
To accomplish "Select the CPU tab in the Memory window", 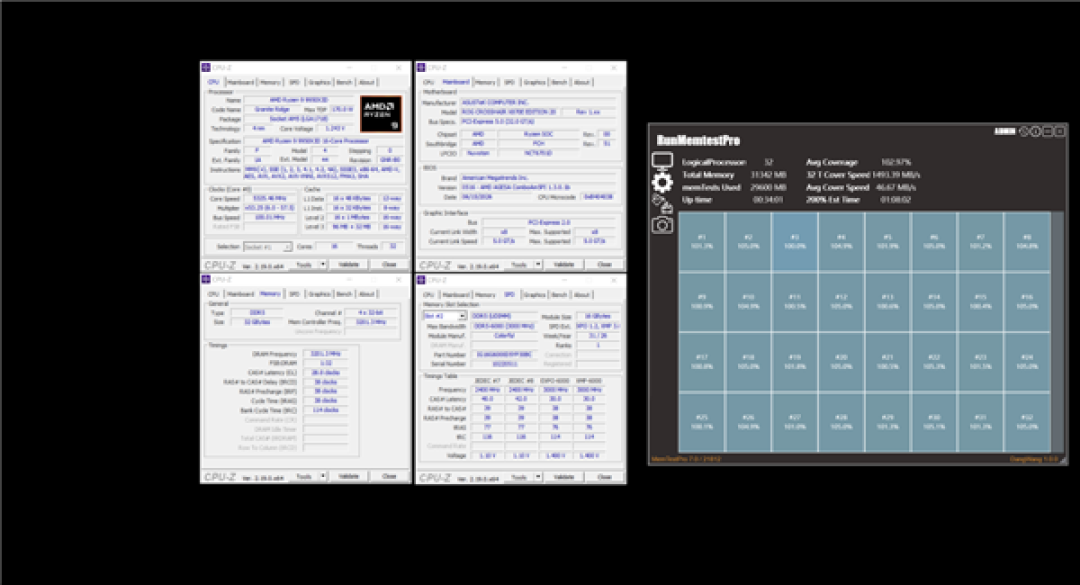I will [x=214, y=294].
